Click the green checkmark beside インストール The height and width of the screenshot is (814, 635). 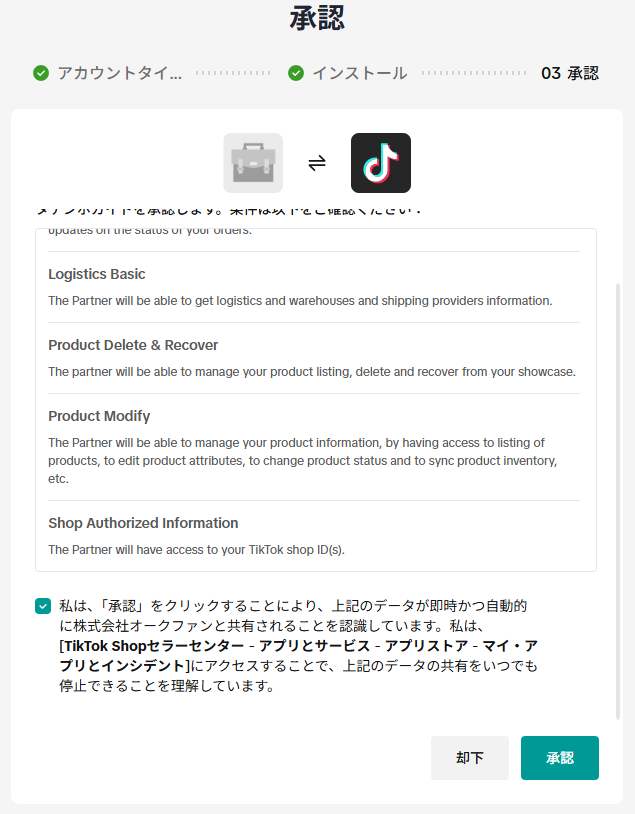pyautogui.click(x=296, y=73)
